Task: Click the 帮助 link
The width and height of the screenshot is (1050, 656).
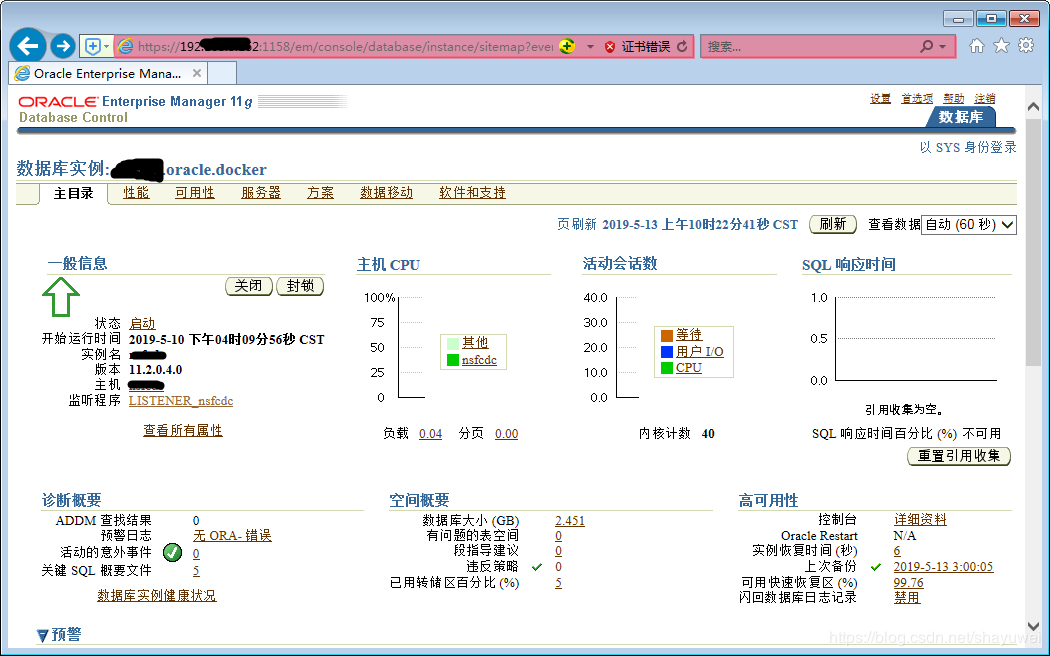Action: tap(954, 98)
